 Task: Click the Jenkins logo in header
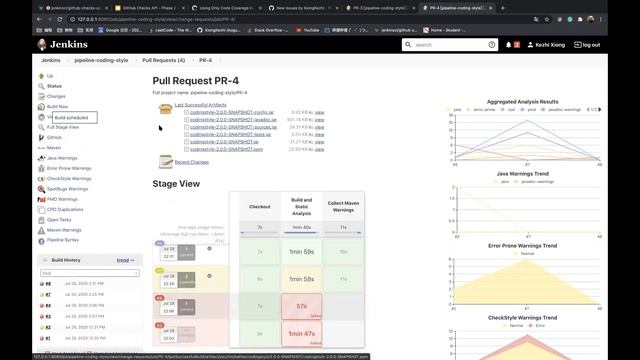pyautogui.click(x=62, y=44)
